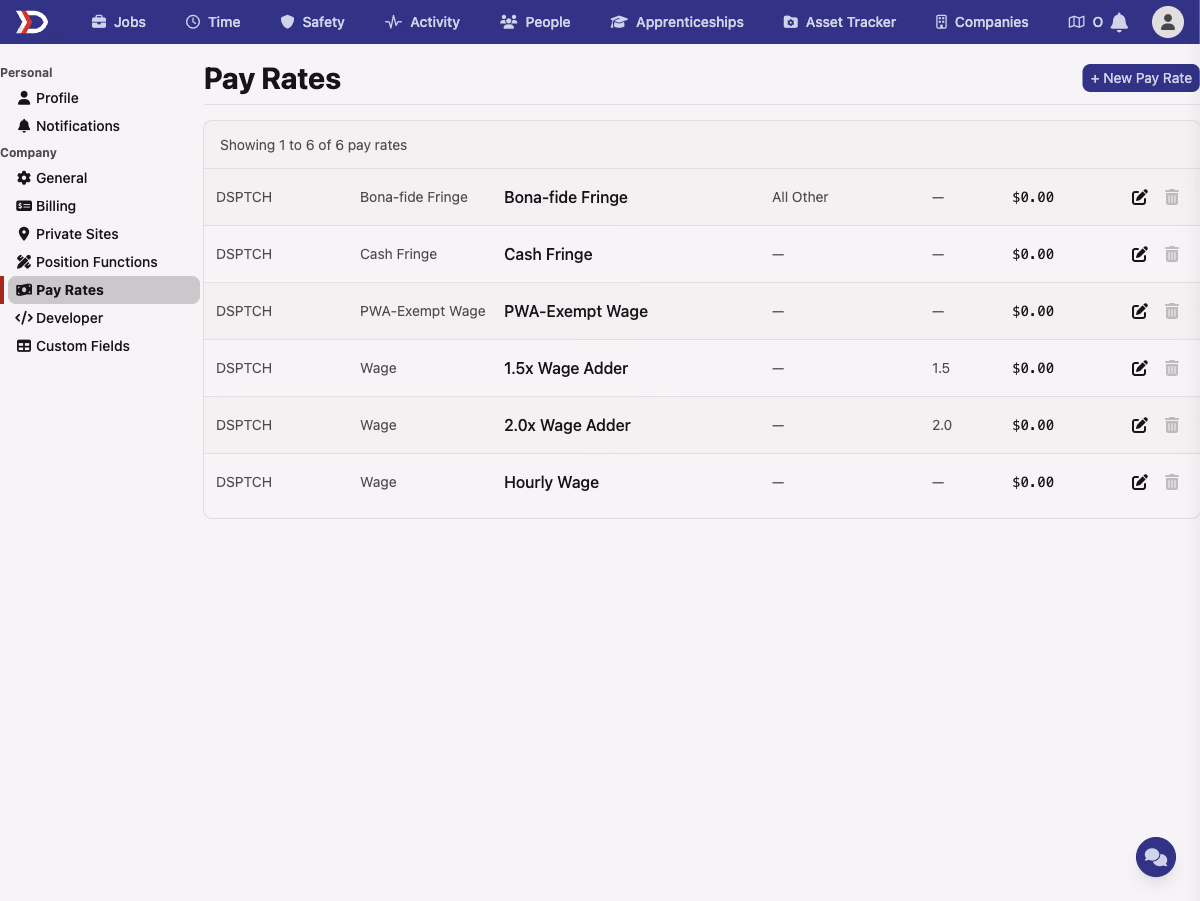Image resolution: width=1200 pixels, height=901 pixels.
Task: Click the Hourly Wage name
Action: pos(551,482)
